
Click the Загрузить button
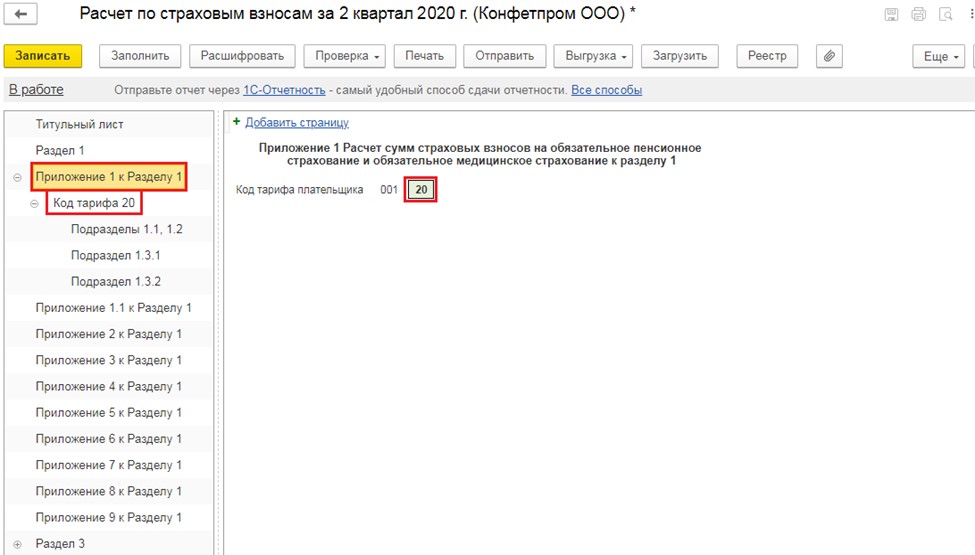680,56
